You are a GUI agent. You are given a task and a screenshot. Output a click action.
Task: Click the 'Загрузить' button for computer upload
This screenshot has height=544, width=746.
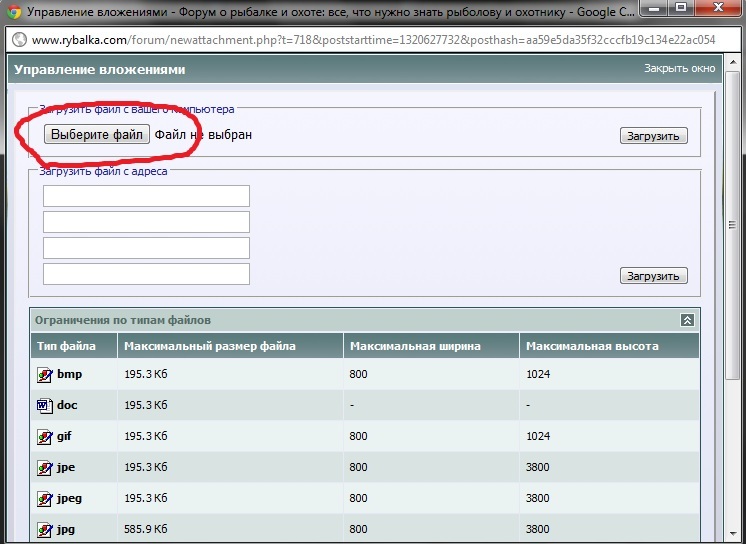654,136
